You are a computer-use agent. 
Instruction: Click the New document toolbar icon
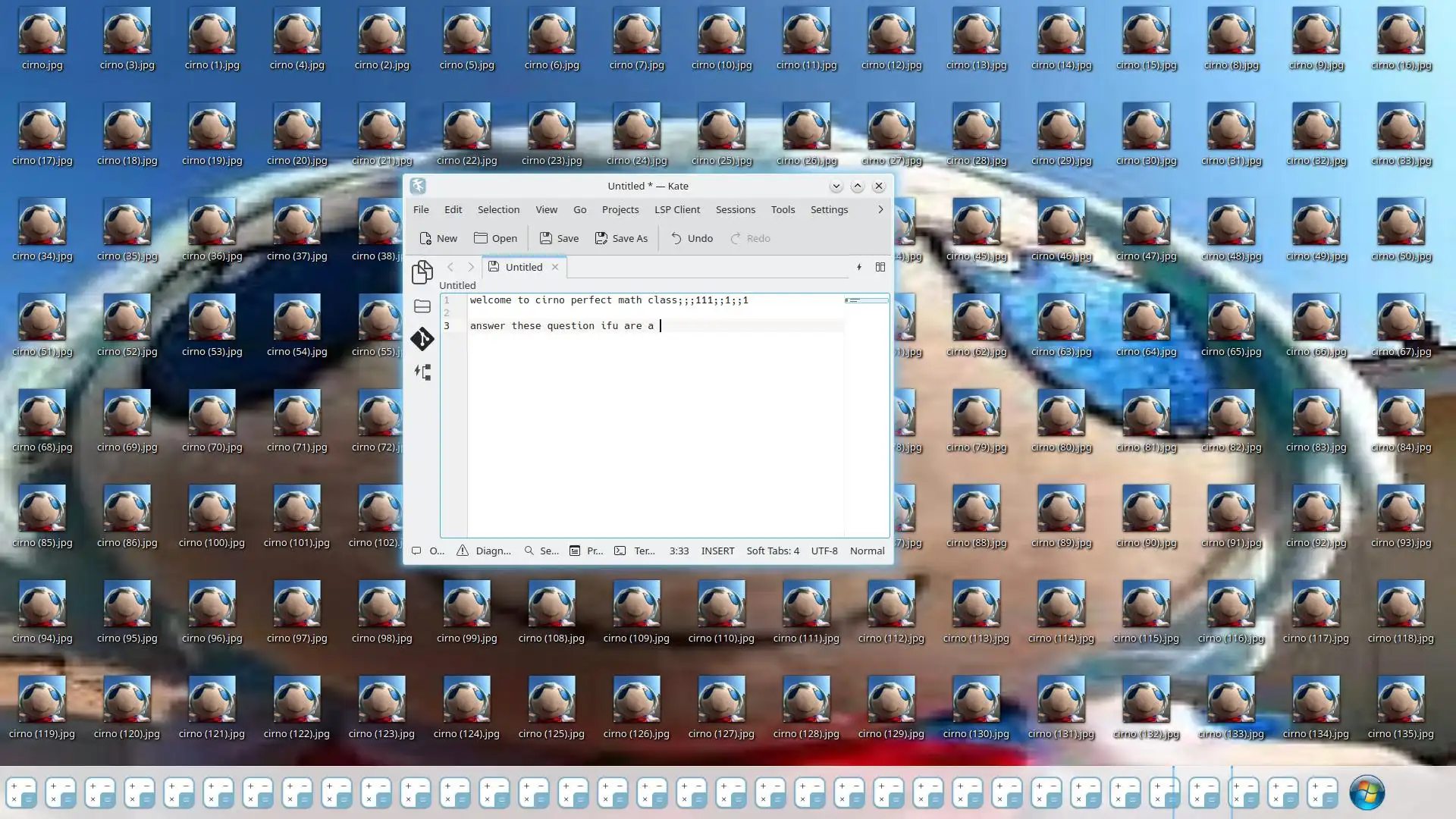coord(438,238)
